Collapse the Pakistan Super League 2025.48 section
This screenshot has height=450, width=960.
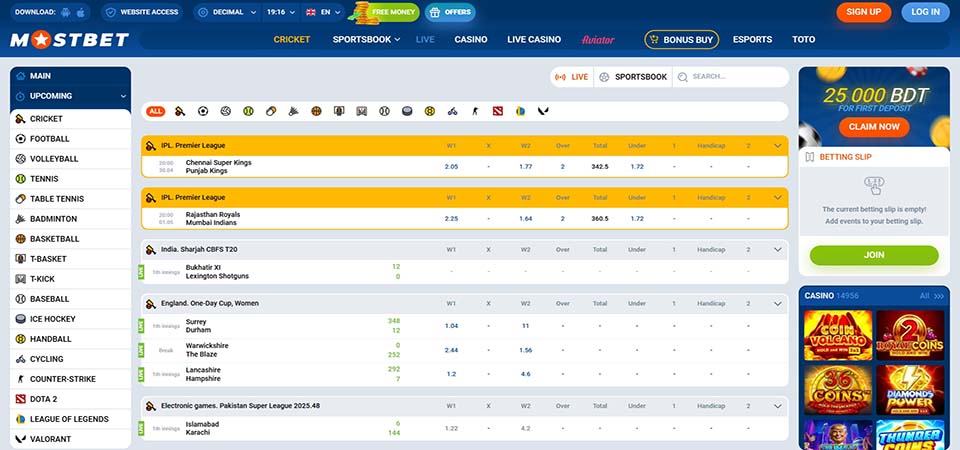pyautogui.click(x=778, y=406)
